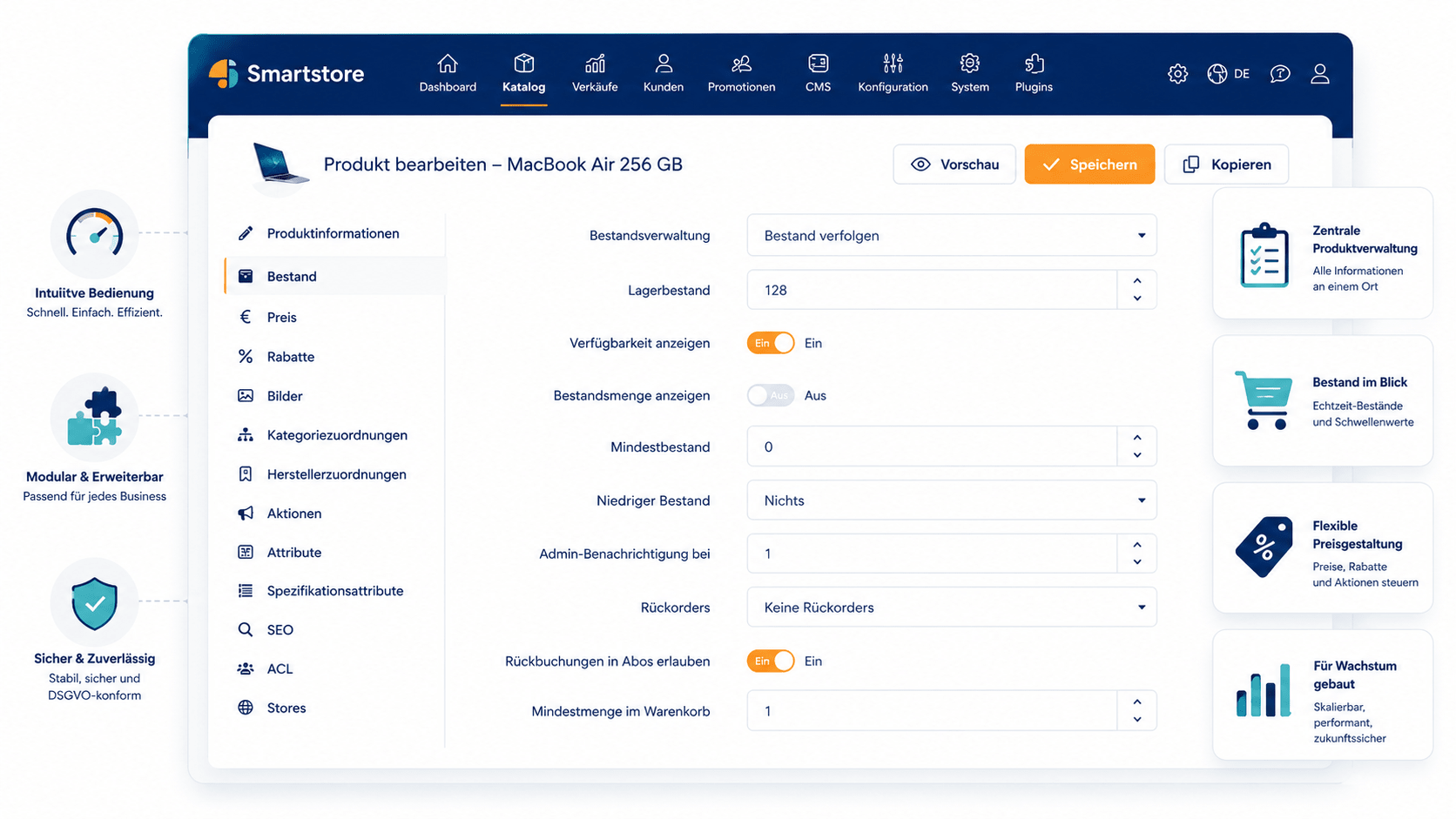The image size is (1456, 819).
Task: Select the Bestand section
Action: pyautogui.click(x=335, y=276)
